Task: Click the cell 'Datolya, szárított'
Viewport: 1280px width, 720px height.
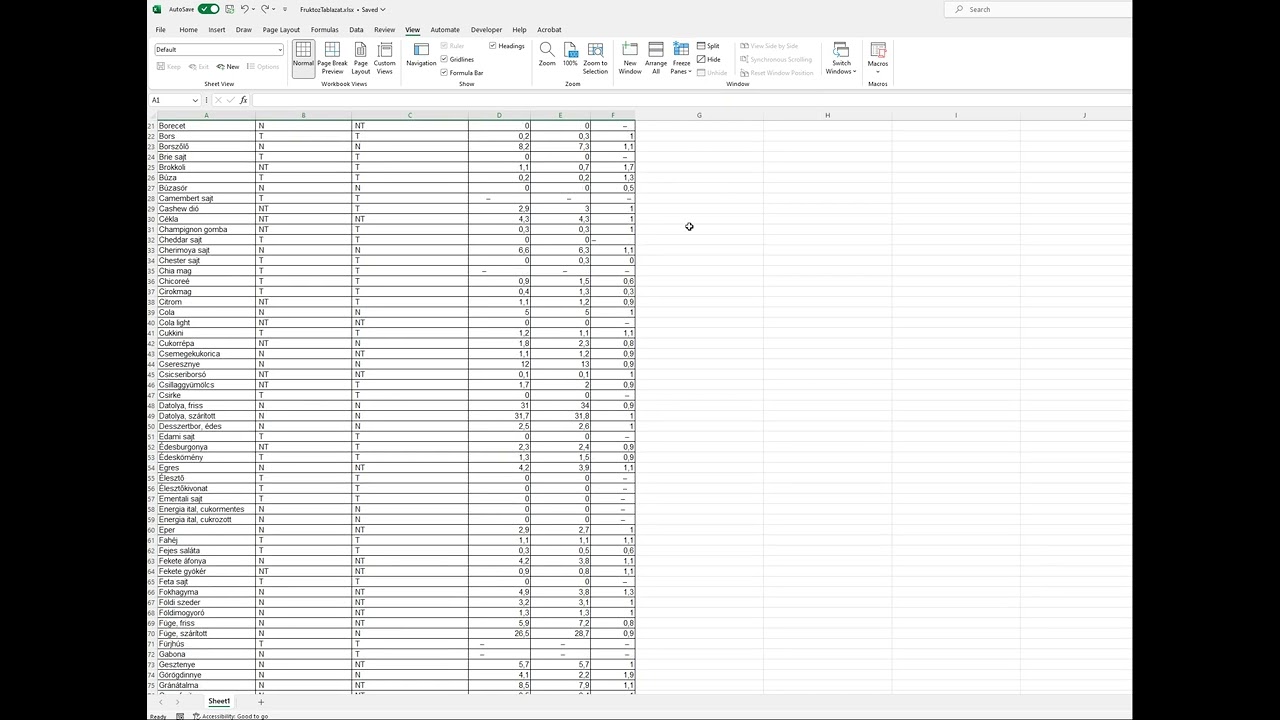Action: tap(206, 416)
